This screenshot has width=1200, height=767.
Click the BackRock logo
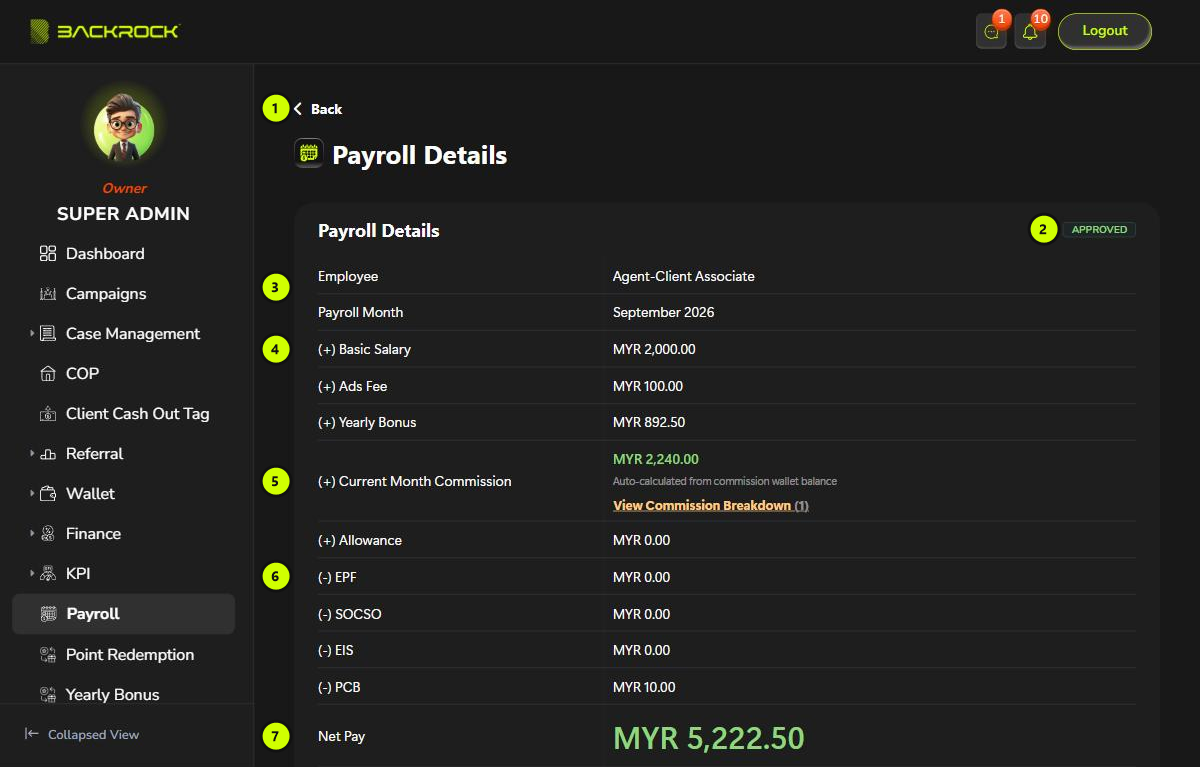pyautogui.click(x=104, y=31)
